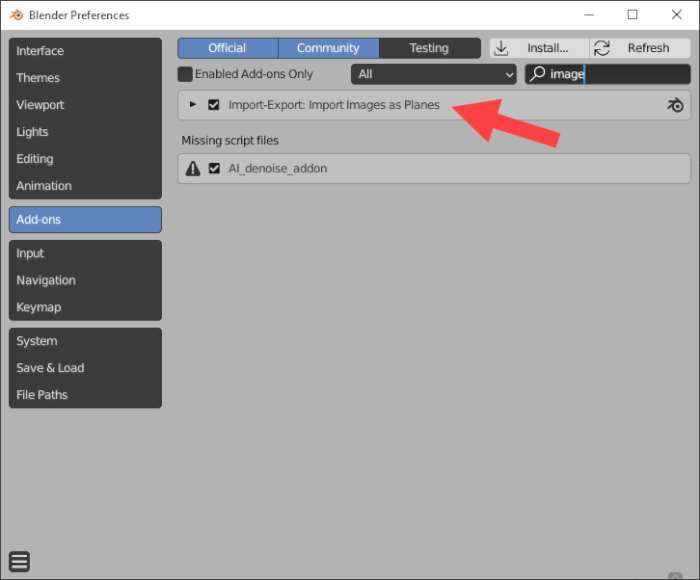The image size is (700, 580).
Task: Go to Navigation preferences
Action: tap(85, 280)
